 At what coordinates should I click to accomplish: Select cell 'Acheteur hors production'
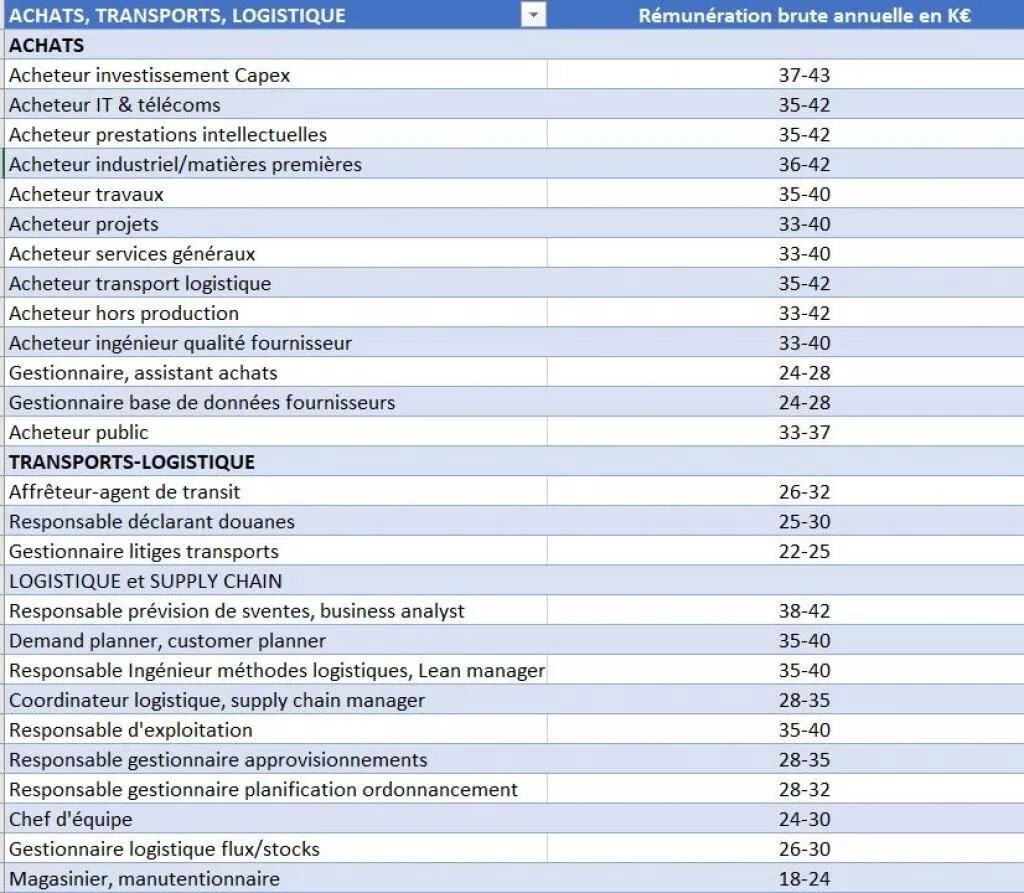tap(276, 313)
